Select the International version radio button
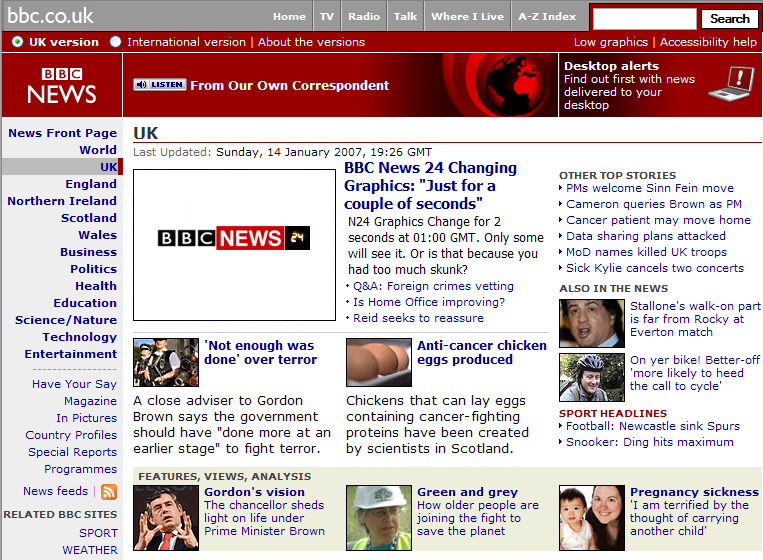Image resolution: width=763 pixels, height=560 pixels. 116,42
